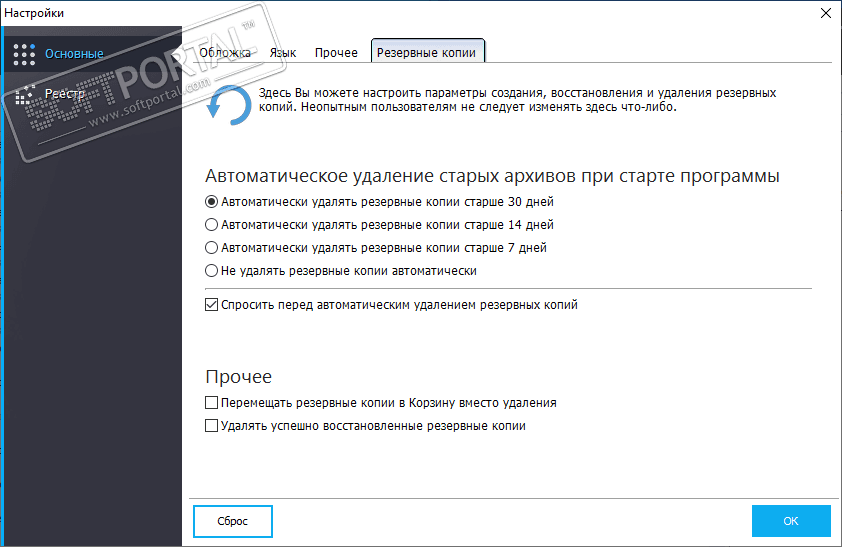Switch to the Прочее tab
842x547 pixels.
point(336,53)
